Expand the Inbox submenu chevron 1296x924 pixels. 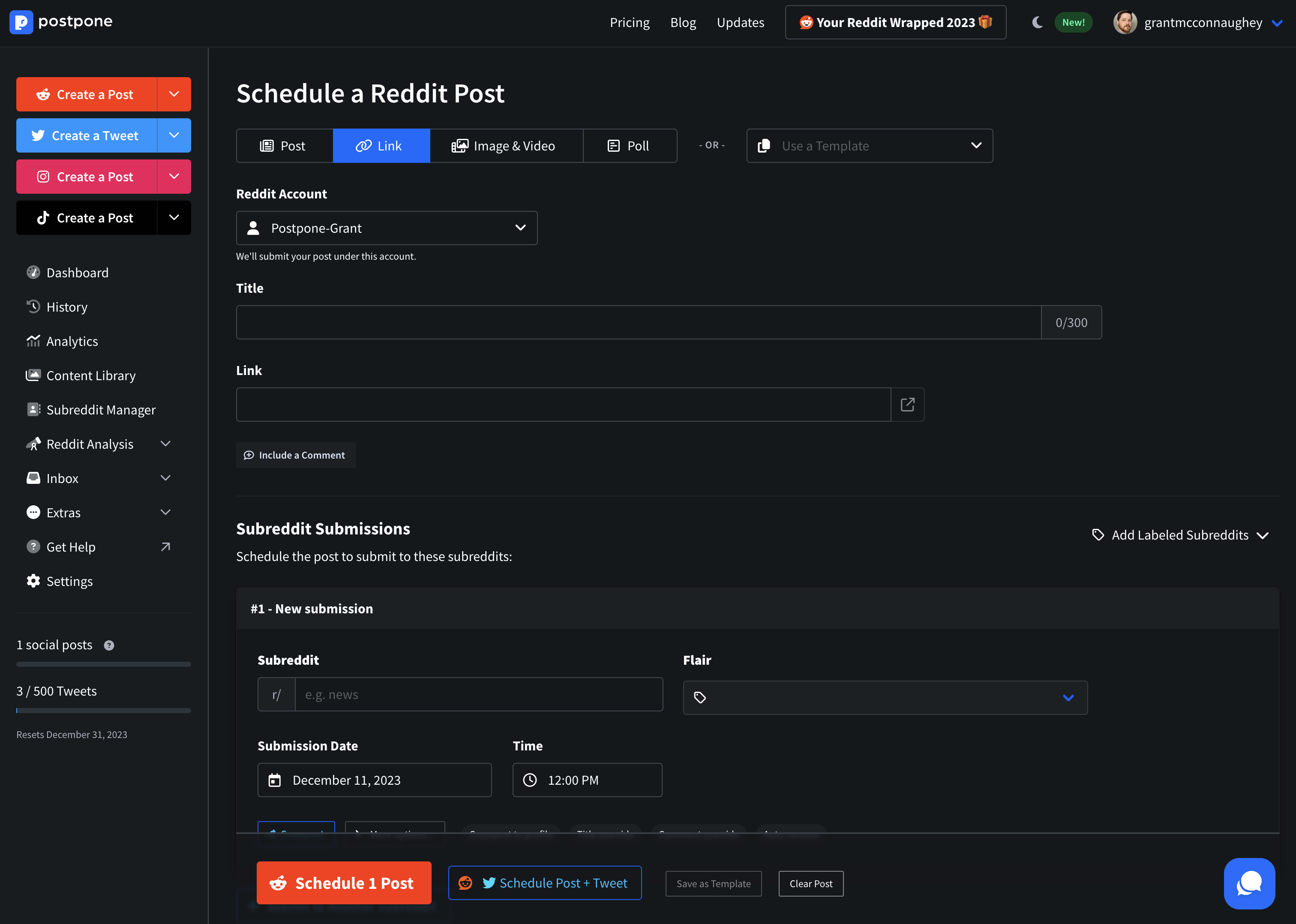coord(165,478)
